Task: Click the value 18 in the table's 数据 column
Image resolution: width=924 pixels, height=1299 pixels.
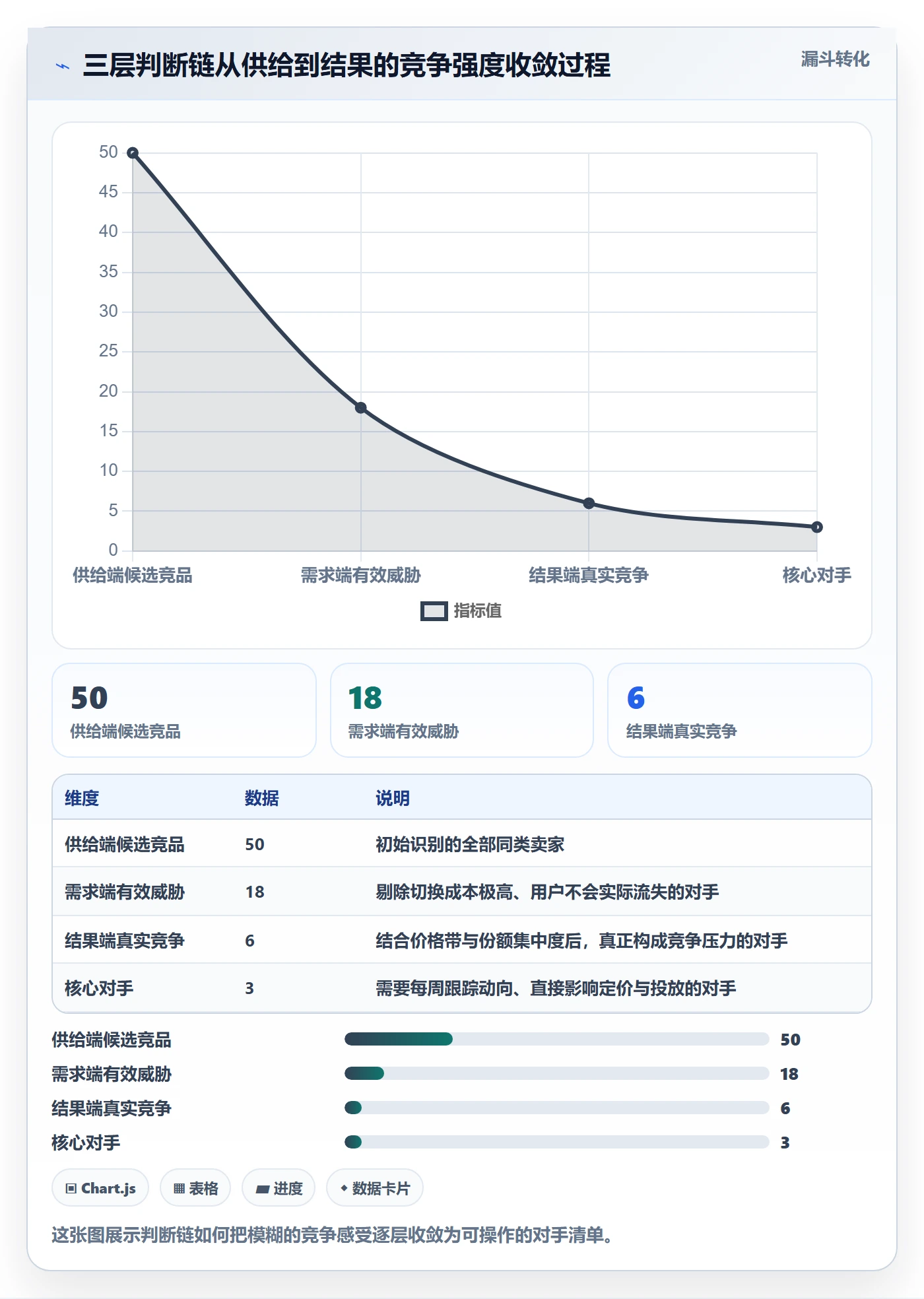Action: tap(255, 892)
